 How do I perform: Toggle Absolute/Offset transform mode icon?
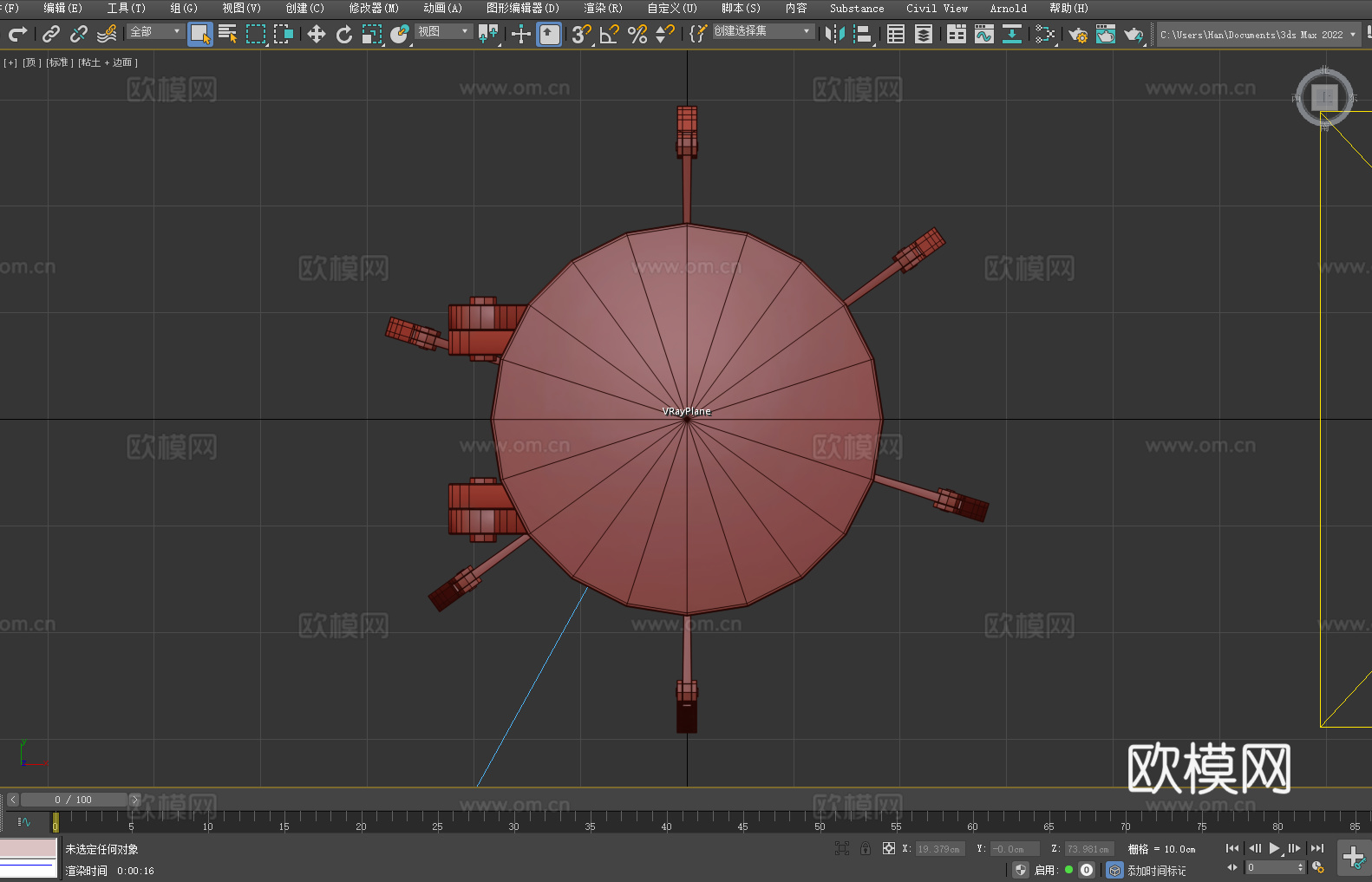pos(889,849)
